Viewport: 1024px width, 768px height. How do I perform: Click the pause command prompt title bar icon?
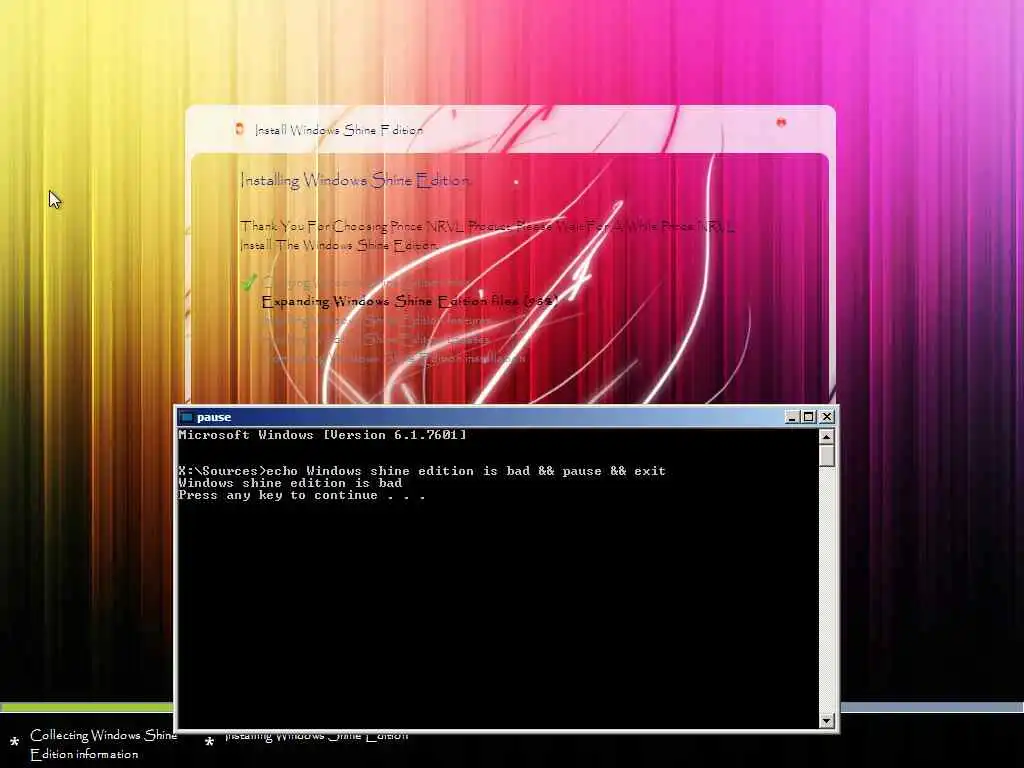[x=186, y=417]
